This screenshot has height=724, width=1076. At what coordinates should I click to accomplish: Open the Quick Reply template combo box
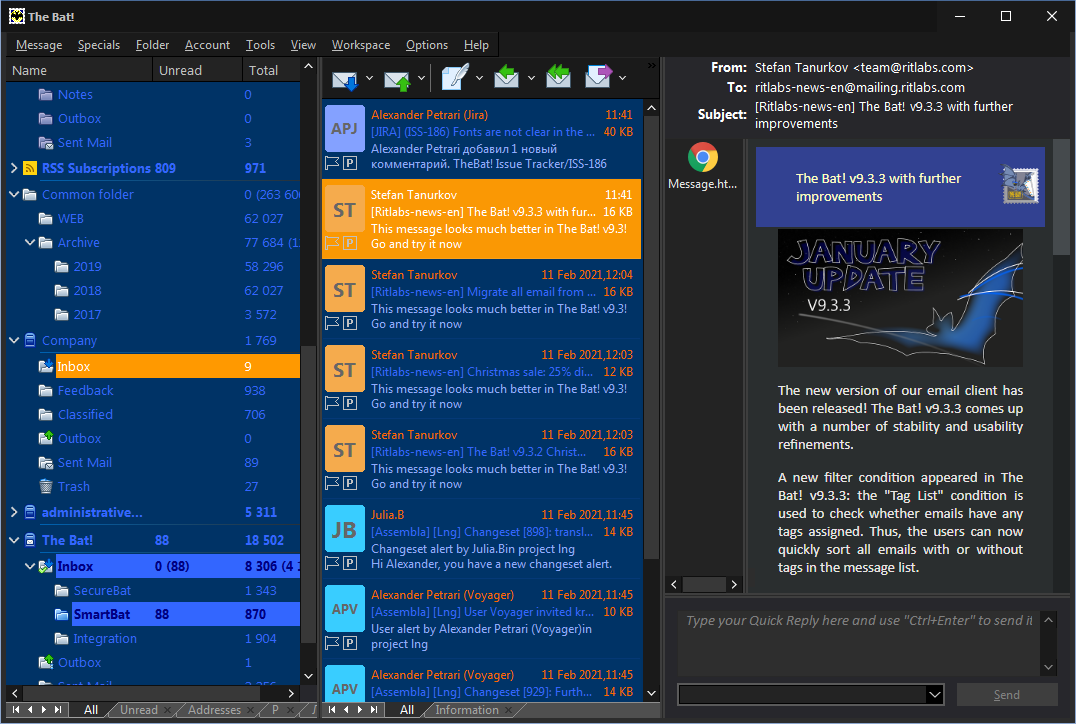[810, 694]
